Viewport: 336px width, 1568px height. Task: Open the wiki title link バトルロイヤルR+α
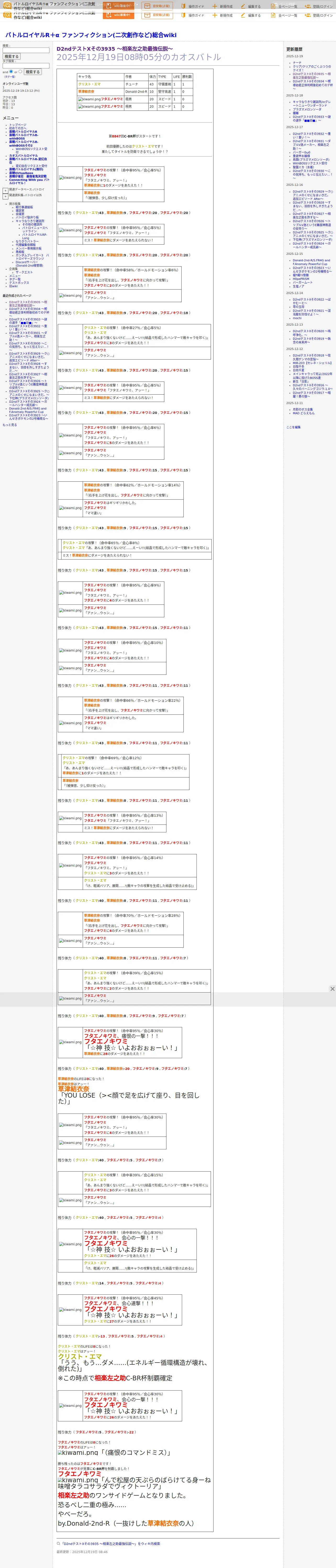pos(91,35)
